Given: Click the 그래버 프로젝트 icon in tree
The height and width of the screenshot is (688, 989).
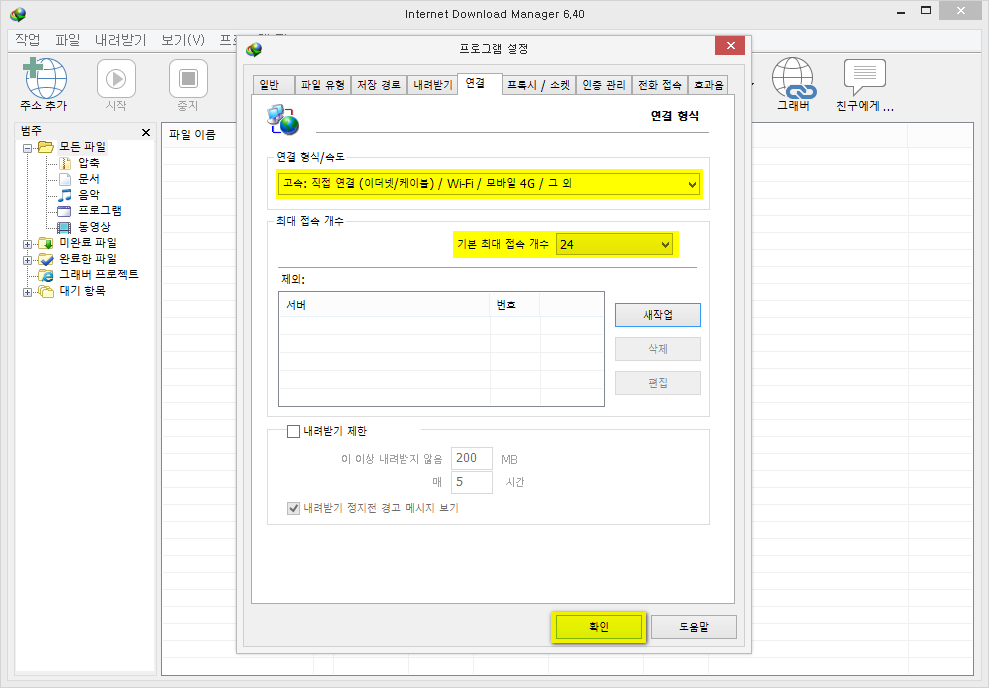Looking at the screenshot, I should point(45,275).
